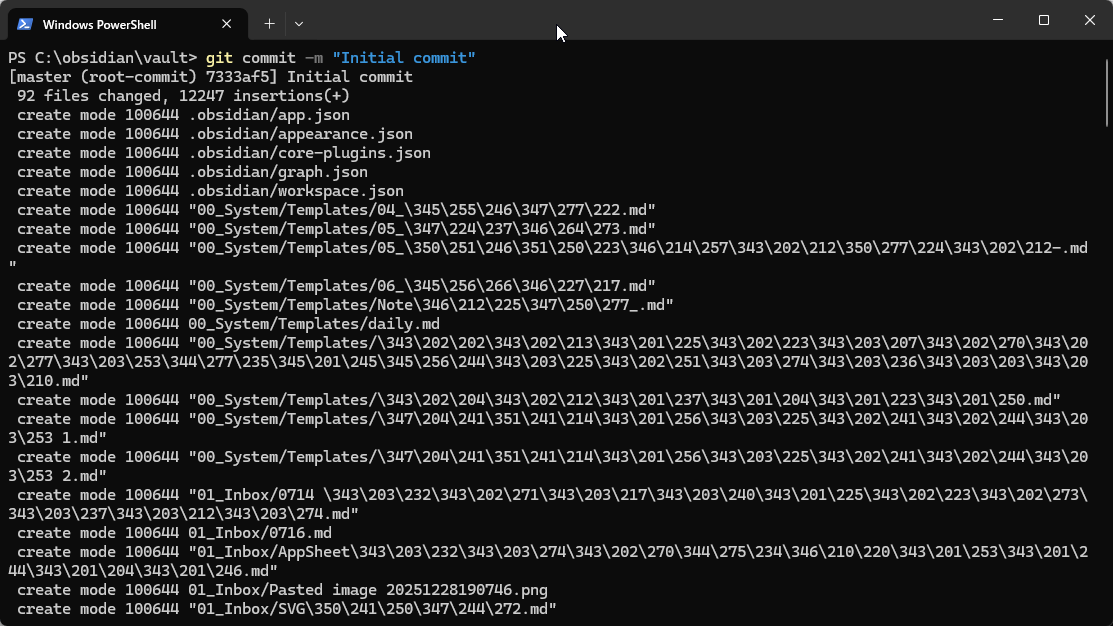Click the 01_Inbox/0716.md entry
1113x626 pixels.
259,533
